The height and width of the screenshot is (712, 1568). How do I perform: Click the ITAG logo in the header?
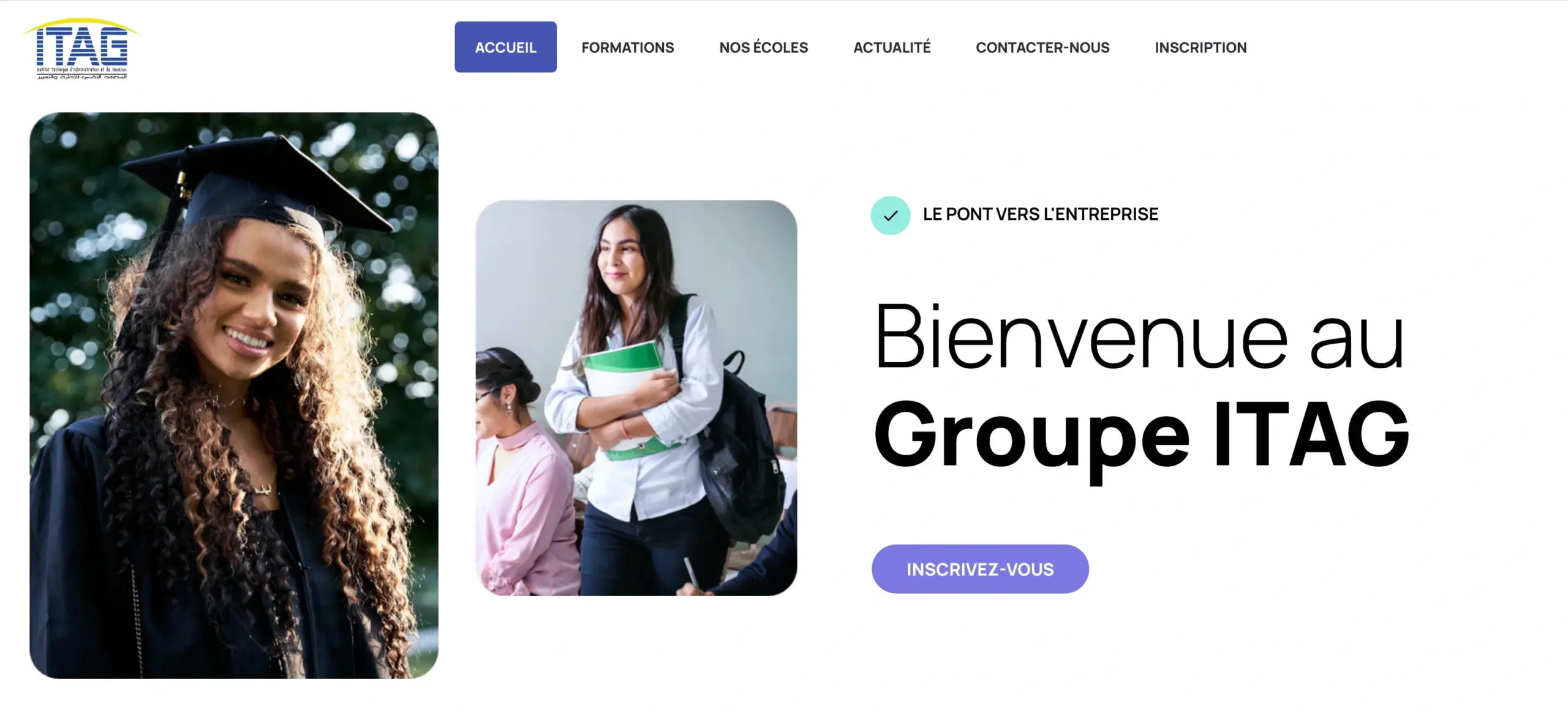click(x=81, y=49)
